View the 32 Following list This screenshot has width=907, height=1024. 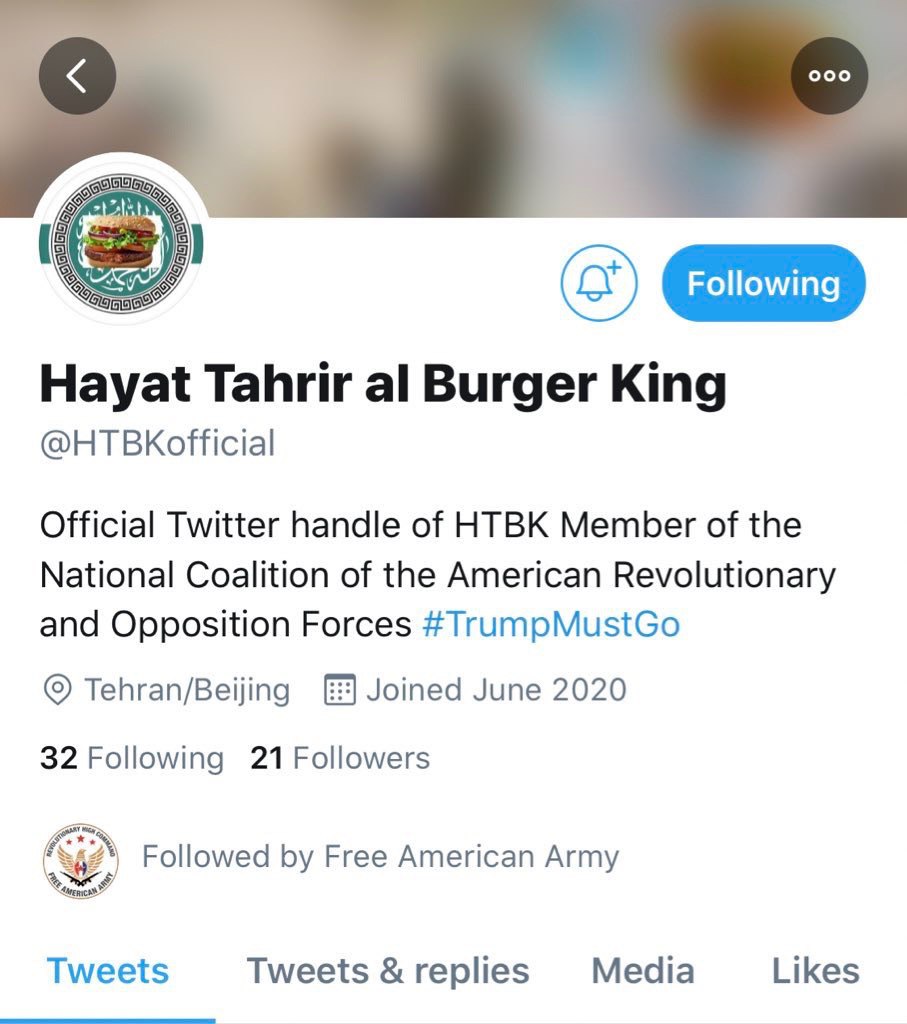pos(132,758)
